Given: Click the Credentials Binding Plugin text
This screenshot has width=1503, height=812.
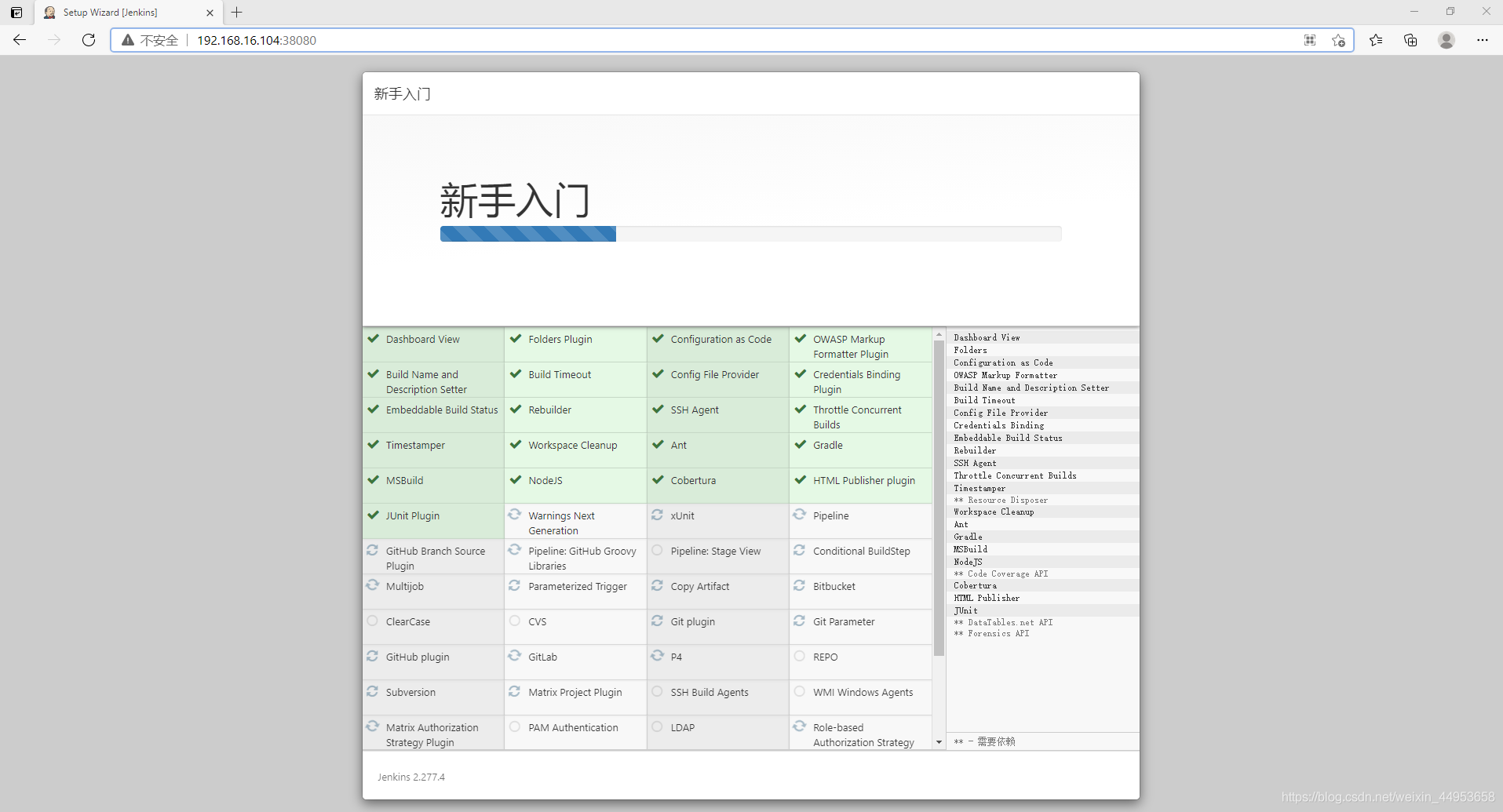Looking at the screenshot, I should coord(856,382).
